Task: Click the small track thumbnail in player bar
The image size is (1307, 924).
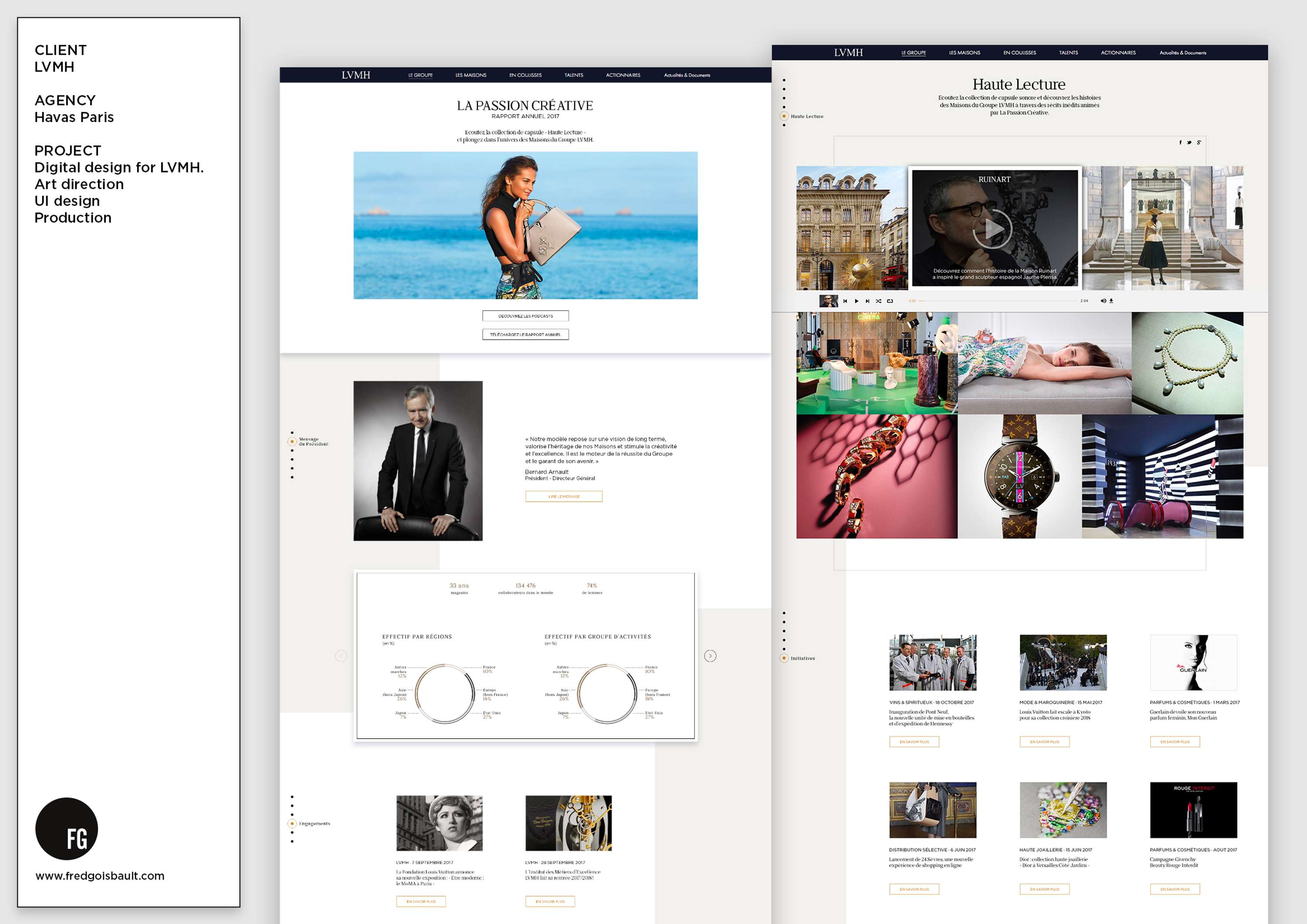Action: [828, 301]
